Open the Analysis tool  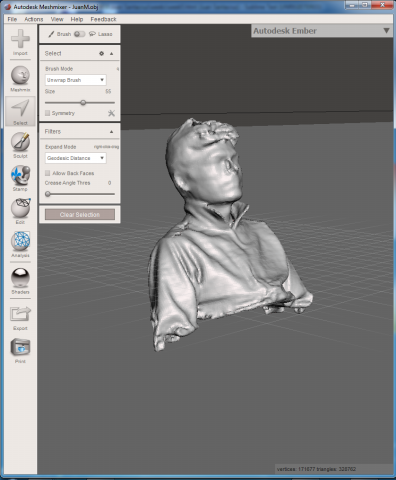pos(20,244)
